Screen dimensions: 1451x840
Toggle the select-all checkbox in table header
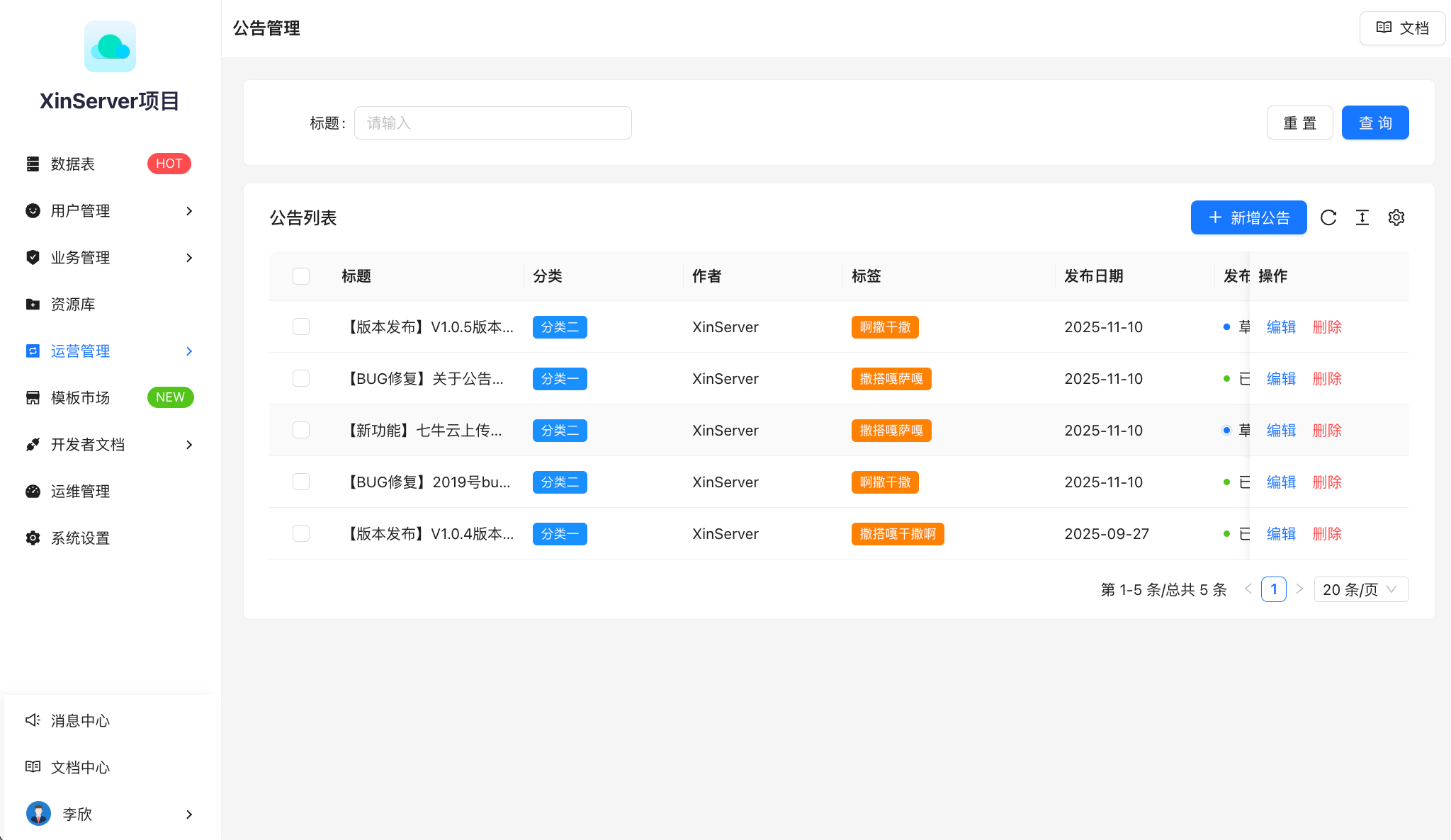pos(301,276)
